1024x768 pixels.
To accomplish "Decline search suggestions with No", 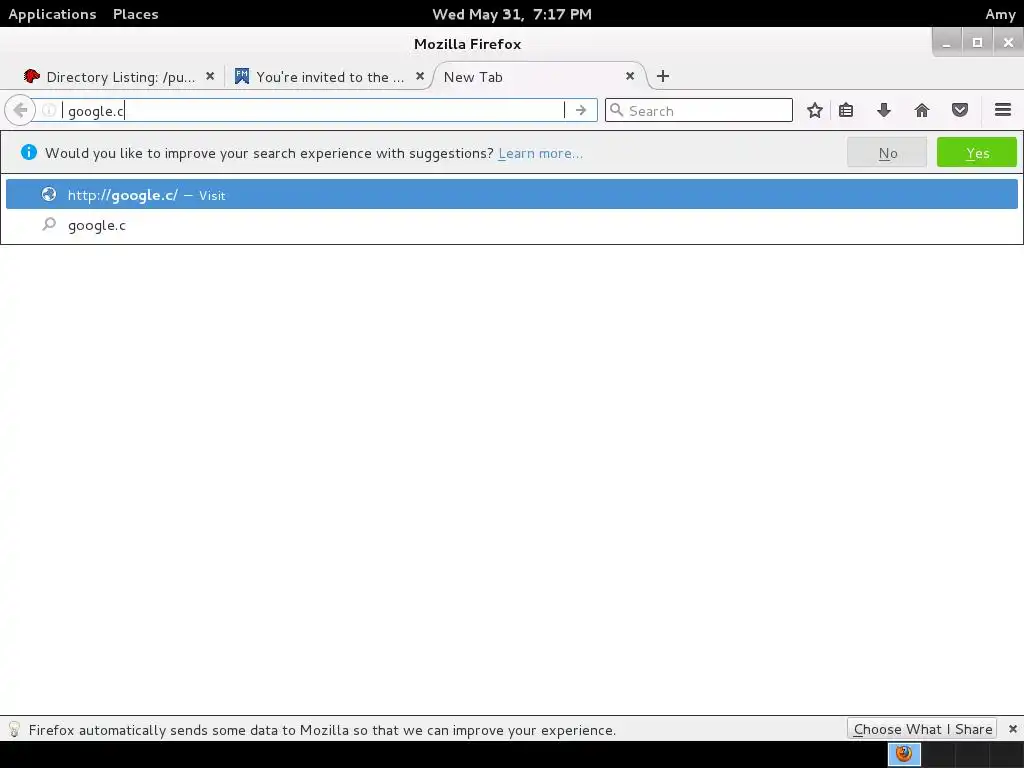I will [887, 152].
